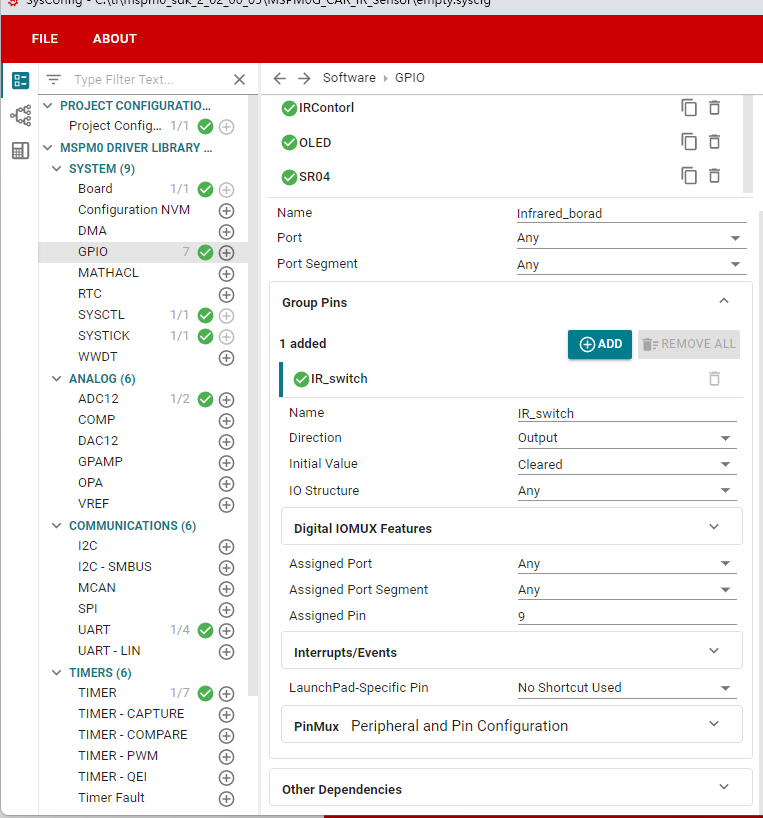Screen dimensions: 763x818
Task: Duplicate the OLED GPIO instance
Action: click(689, 141)
